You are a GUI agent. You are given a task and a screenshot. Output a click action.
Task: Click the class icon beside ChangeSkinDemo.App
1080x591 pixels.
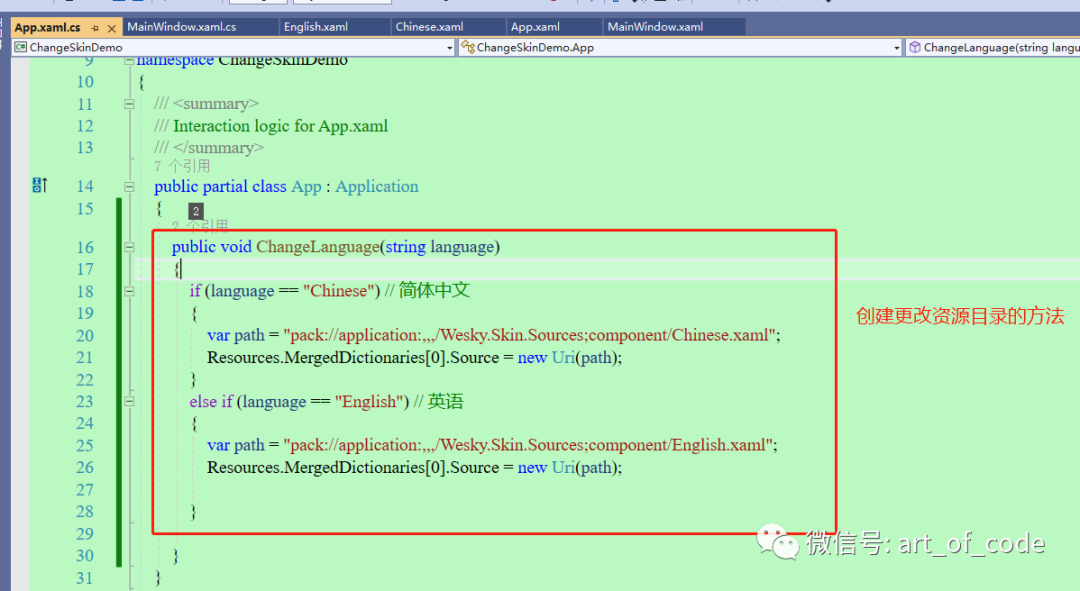point(468,47)
